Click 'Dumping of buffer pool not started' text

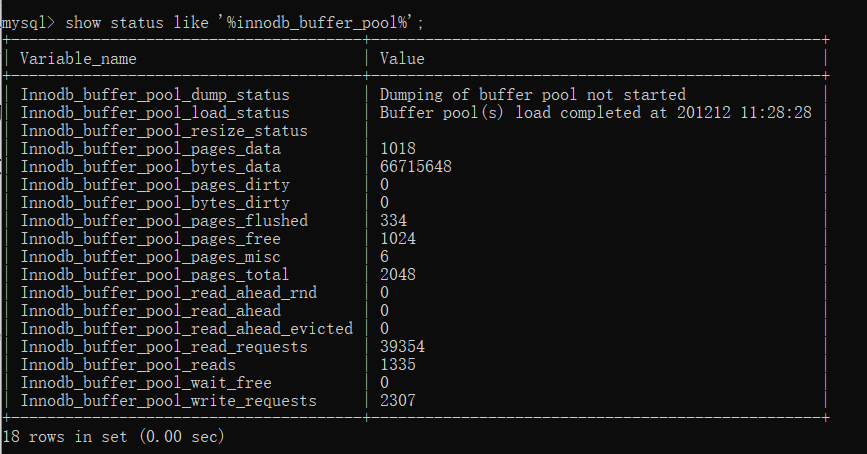tap(532, 95)
